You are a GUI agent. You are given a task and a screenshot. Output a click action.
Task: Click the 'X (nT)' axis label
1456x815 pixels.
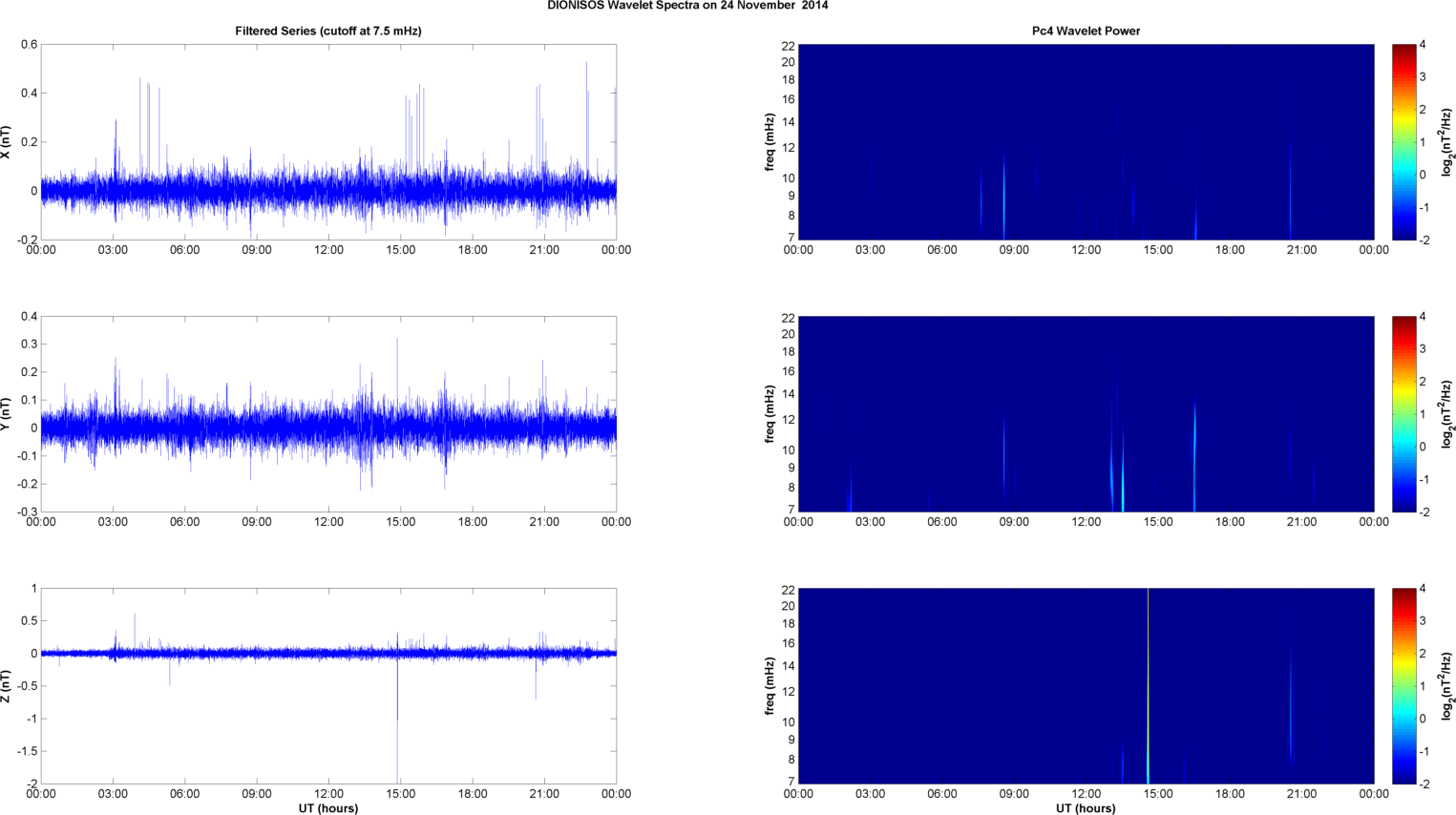pos(7,142)
